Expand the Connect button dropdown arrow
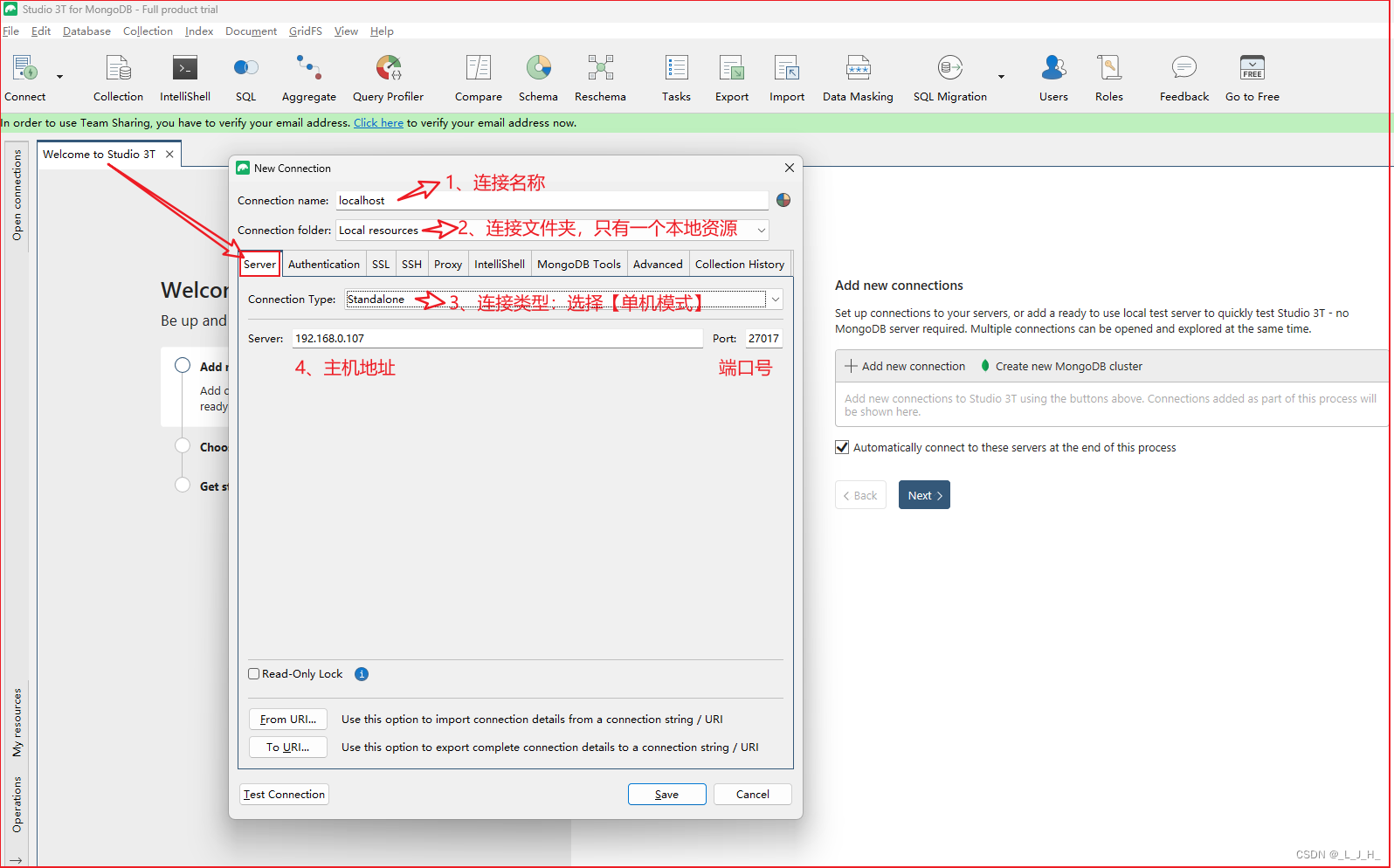 point(59,77)
